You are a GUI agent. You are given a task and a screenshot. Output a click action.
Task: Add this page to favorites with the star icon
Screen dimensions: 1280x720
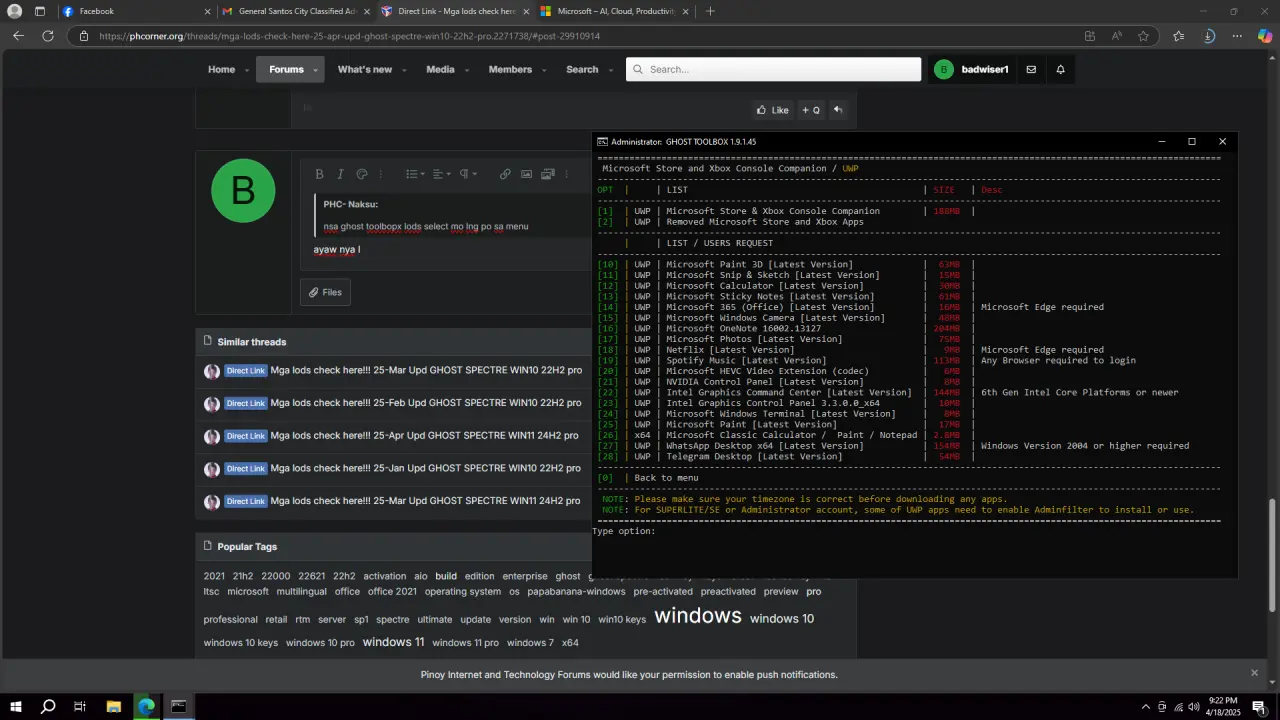pos(1143,36)
